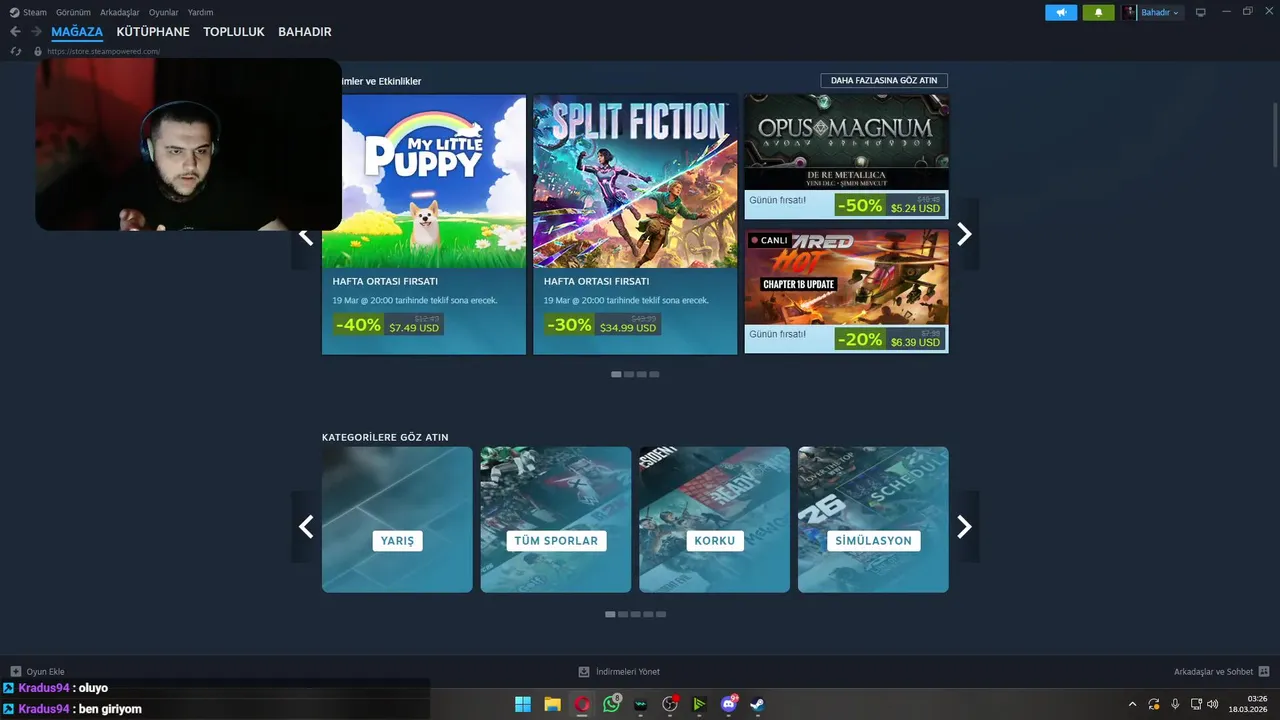Open the SİMÜLASYON category
The width and height of the screenshot is (1280, 720).
click(873, 520)
